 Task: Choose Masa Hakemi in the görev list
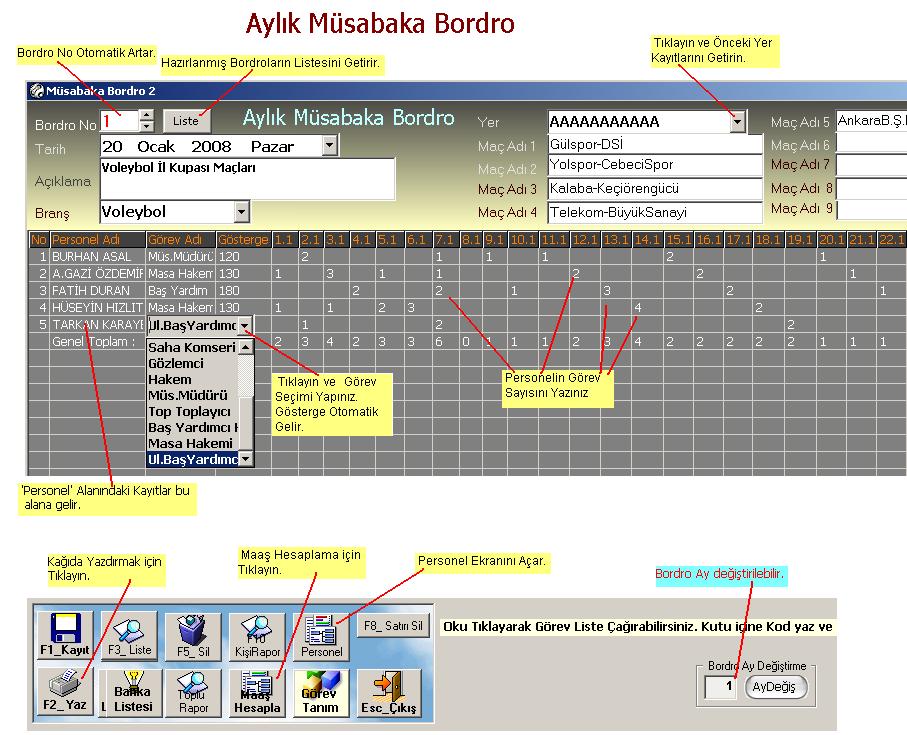point(190,443)
